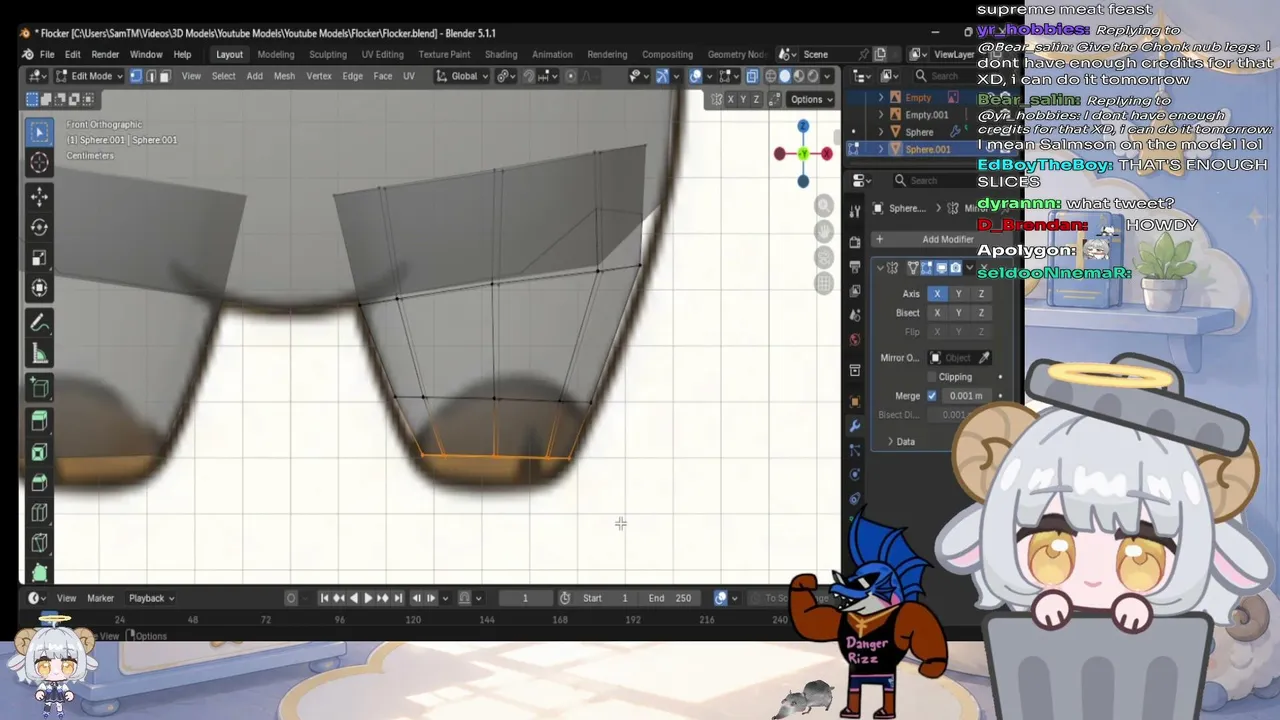The image size is (1280, 720).
Task: Toggle viewport X mirror in tool settings
Action: [730, 99]
